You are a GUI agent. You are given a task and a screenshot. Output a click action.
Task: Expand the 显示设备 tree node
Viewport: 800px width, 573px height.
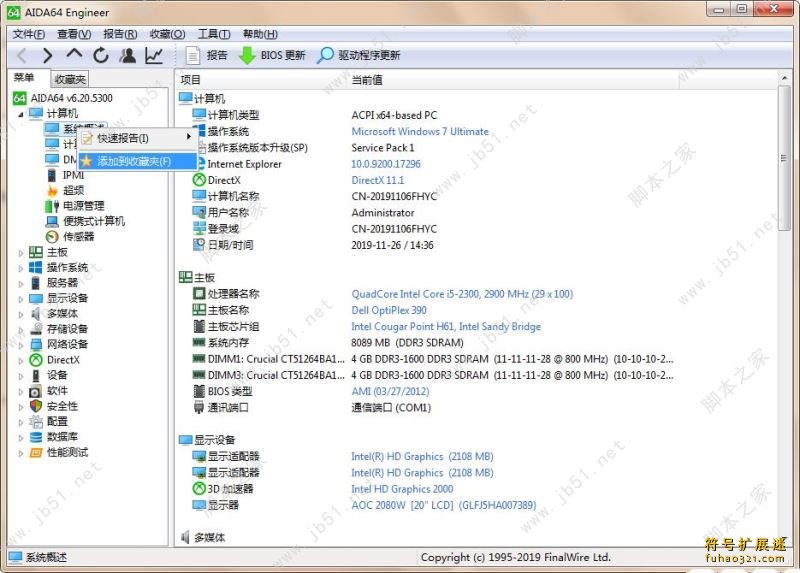(x=21, y=298)
